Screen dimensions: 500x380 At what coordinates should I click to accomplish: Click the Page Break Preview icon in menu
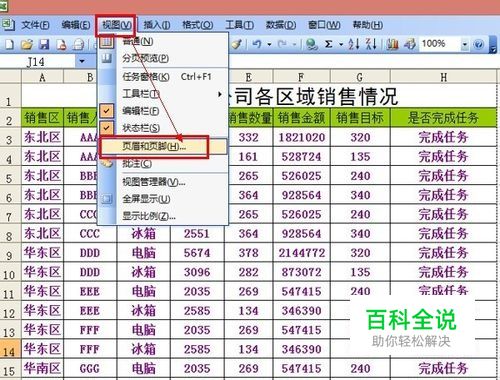(106, 59)
